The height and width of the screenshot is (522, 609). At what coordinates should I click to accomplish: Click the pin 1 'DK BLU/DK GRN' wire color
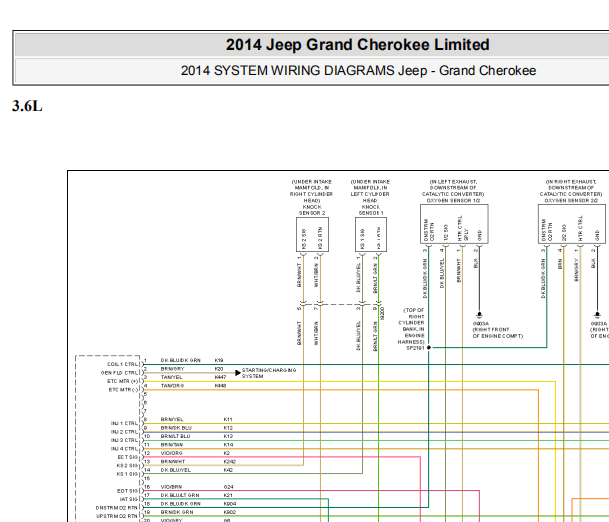click(181, 360)
